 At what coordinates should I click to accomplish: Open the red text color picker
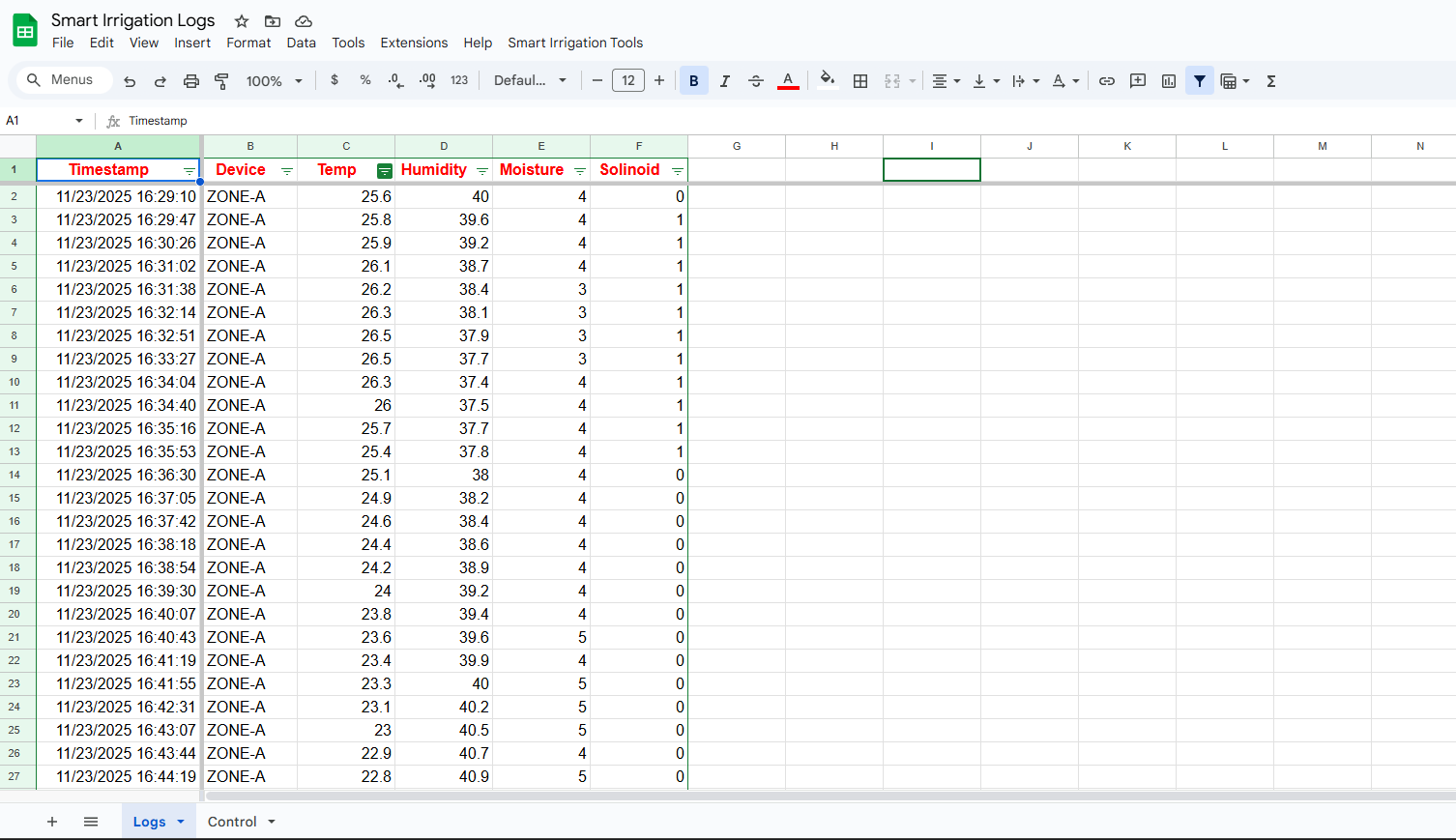788,81
